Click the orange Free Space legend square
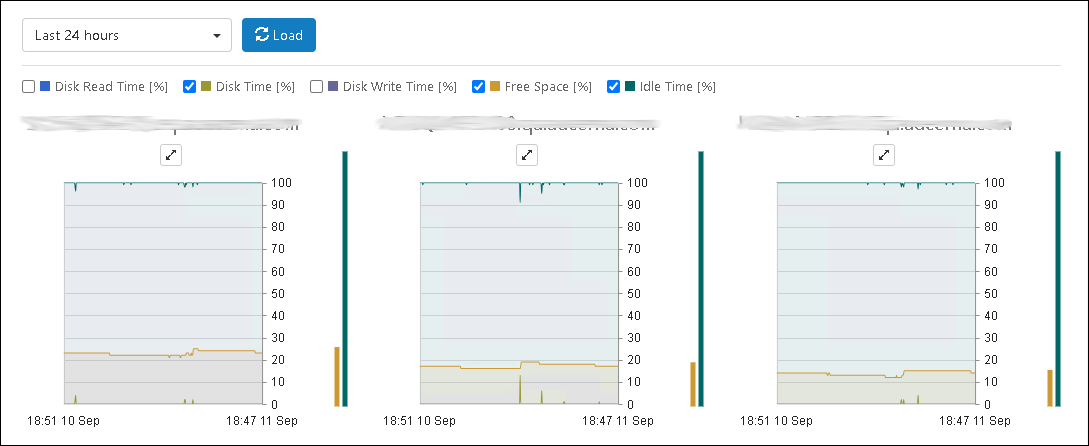This screenshot has width=1089, height=446. point(495,86)
